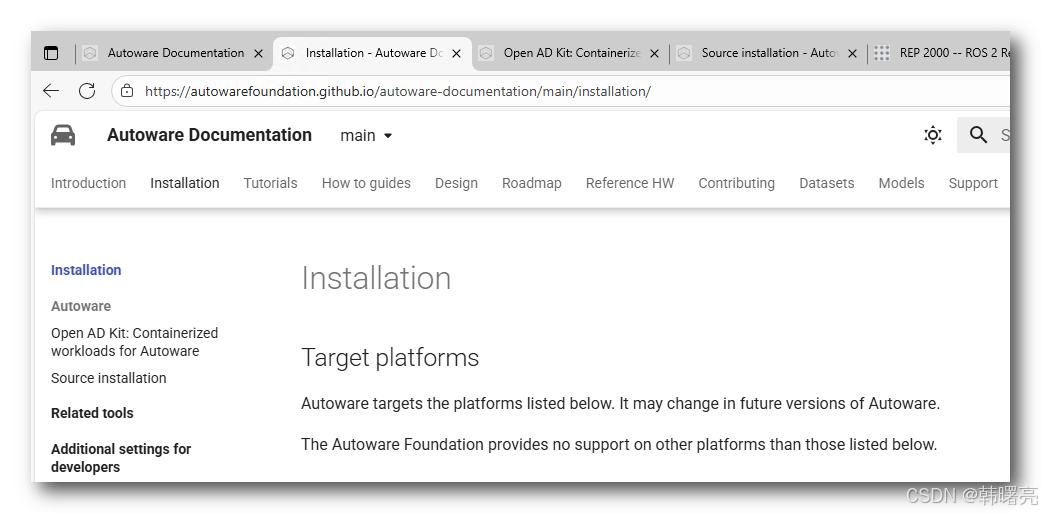This screenshot has height=514, width=1042.
Task: Click the search magnifier icon
Action: 978,135
